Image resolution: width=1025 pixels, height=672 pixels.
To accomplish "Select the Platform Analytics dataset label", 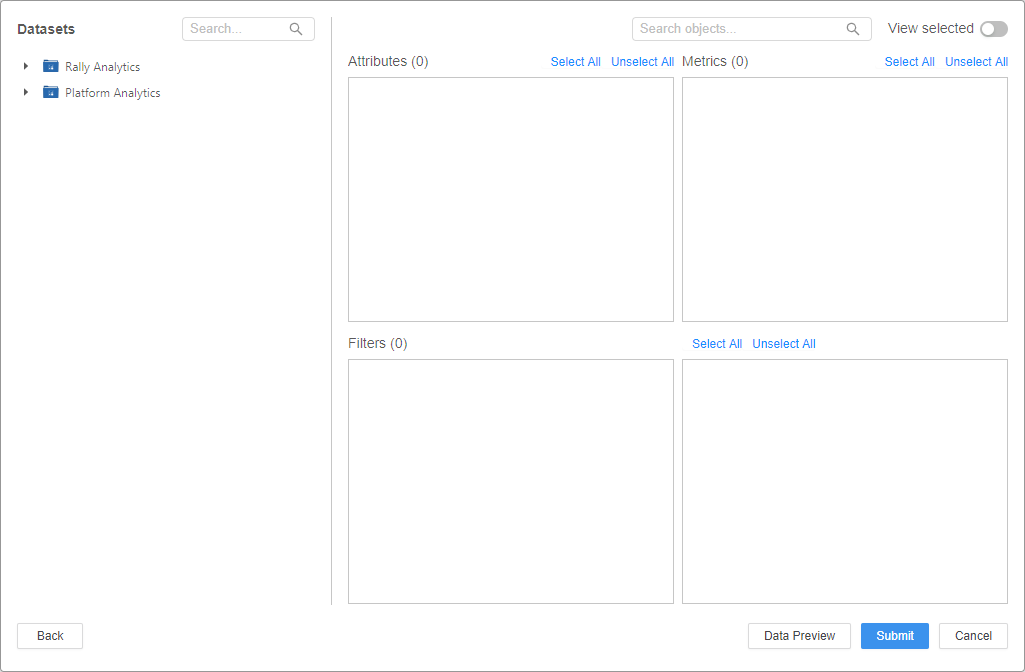I will point(112,93).
